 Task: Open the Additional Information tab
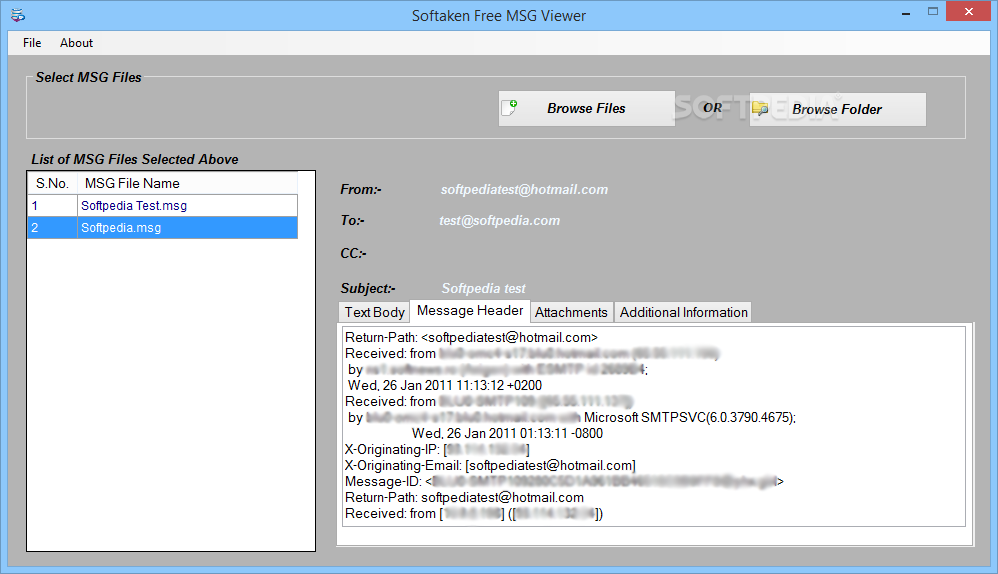(684, 312)
